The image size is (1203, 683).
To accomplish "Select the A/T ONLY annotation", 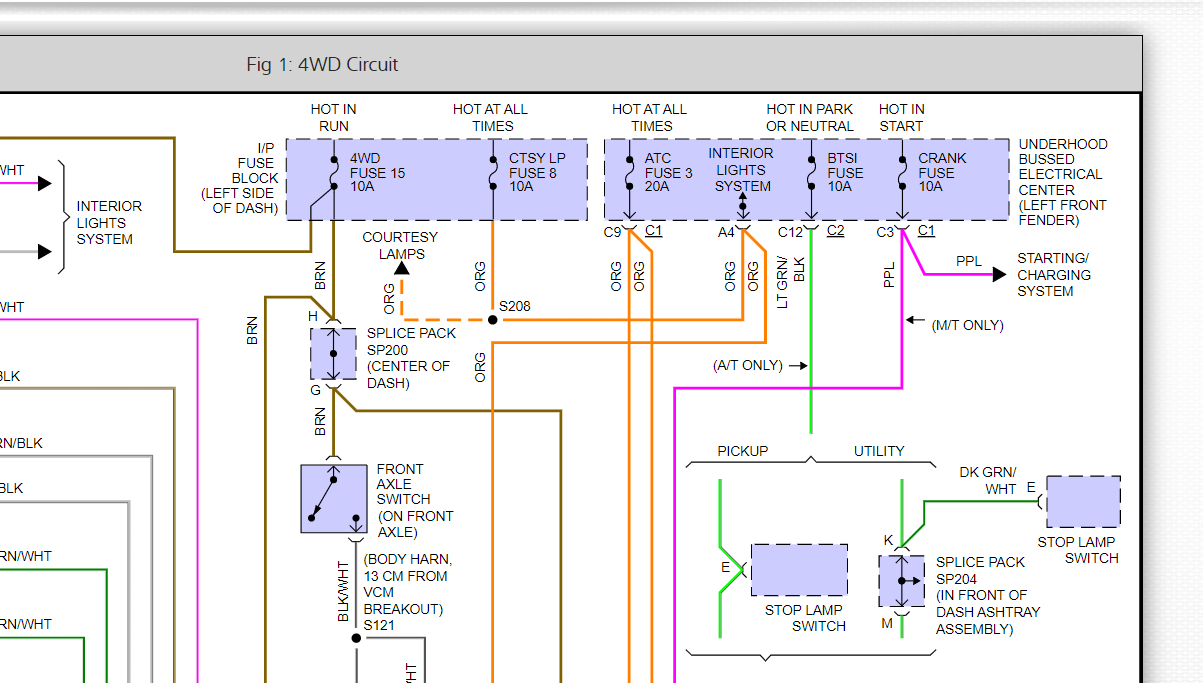I will pos(748,366).
